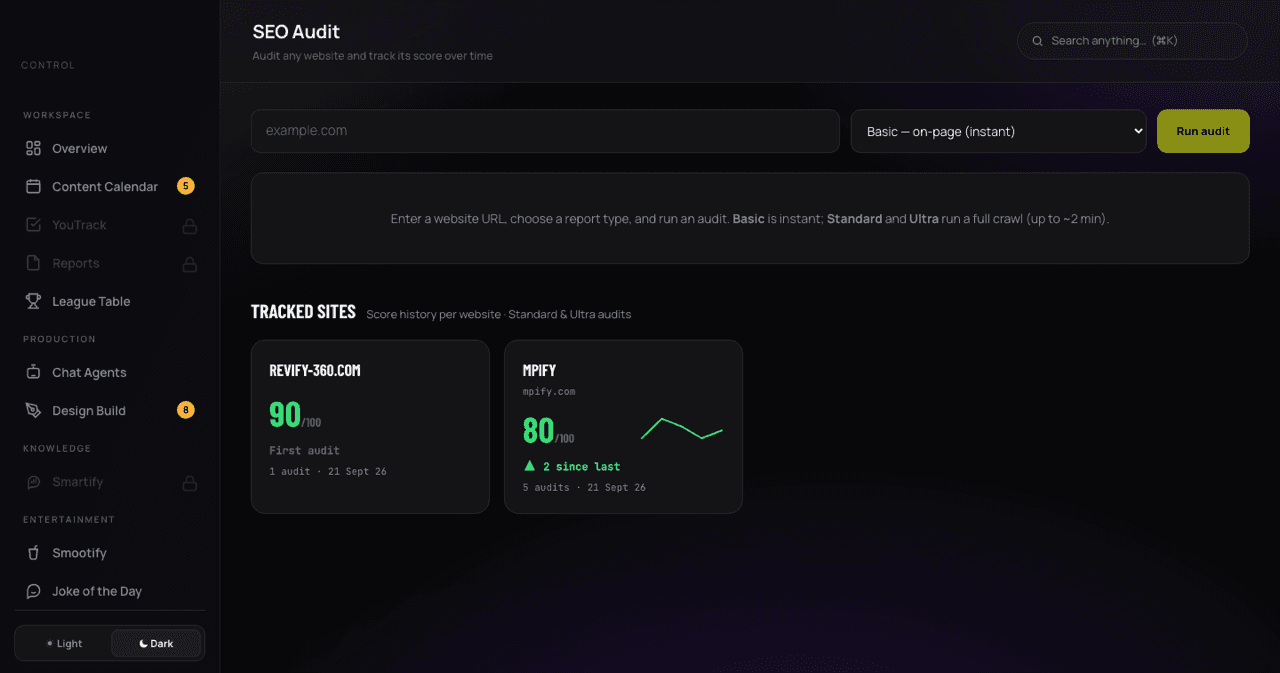Click the Smartify chat bubble icon
The image size is (1280, 673).
click(x=33, y=482)
